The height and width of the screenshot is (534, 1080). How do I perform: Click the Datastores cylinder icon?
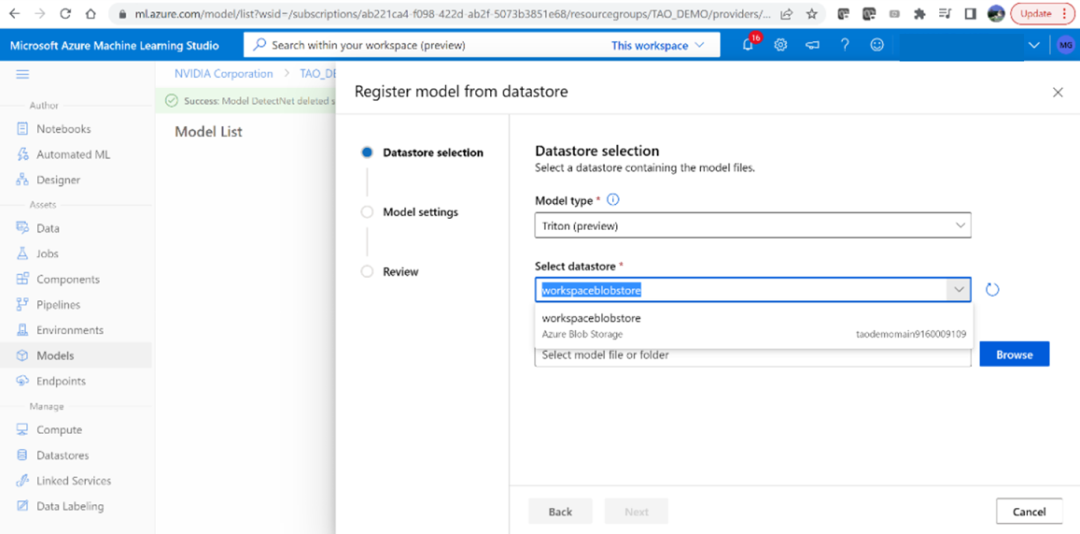23,455
